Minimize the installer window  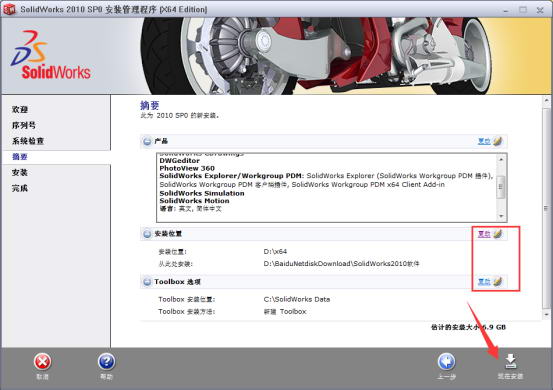506,10
